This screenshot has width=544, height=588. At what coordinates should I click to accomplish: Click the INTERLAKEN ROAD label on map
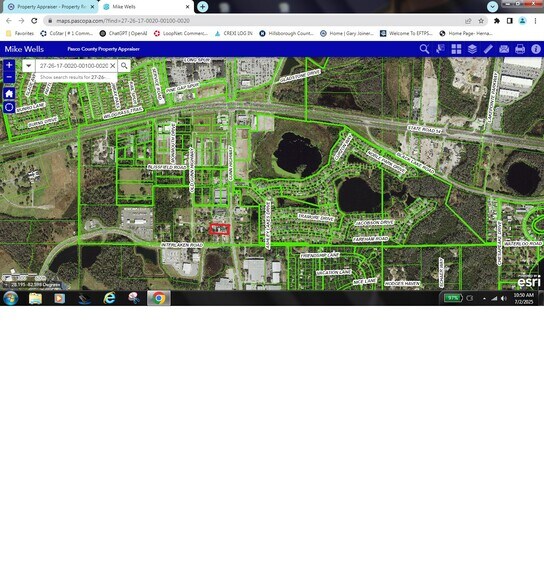(x=182, y=245)
